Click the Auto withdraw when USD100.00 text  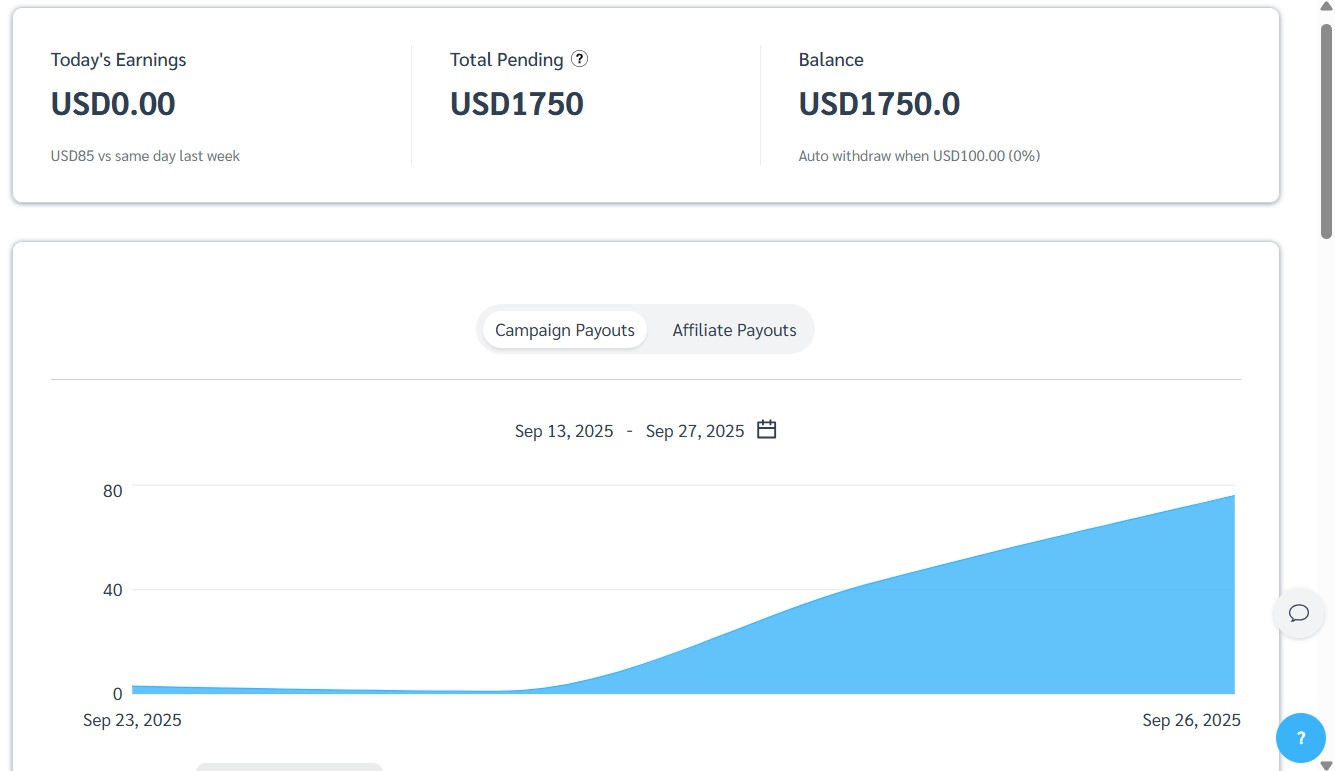pos(919,156)
